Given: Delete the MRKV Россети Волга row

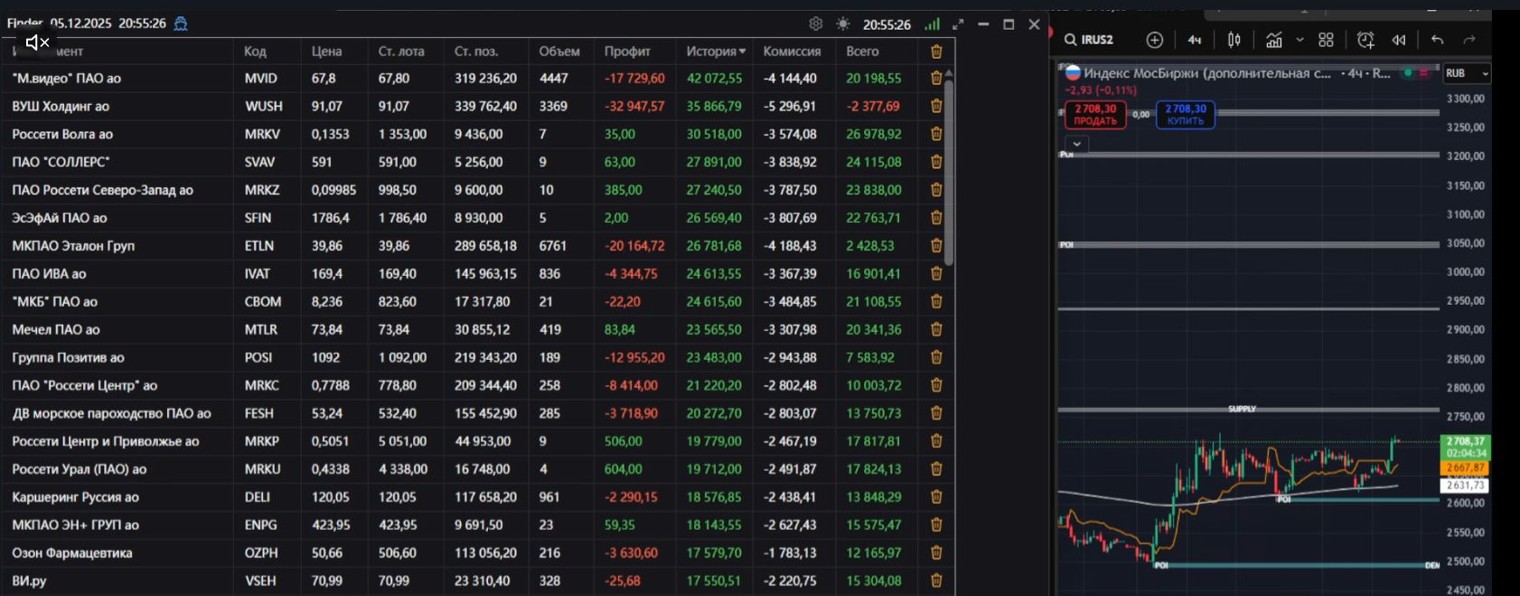Looking at the screenshot, I should point(936,134).
